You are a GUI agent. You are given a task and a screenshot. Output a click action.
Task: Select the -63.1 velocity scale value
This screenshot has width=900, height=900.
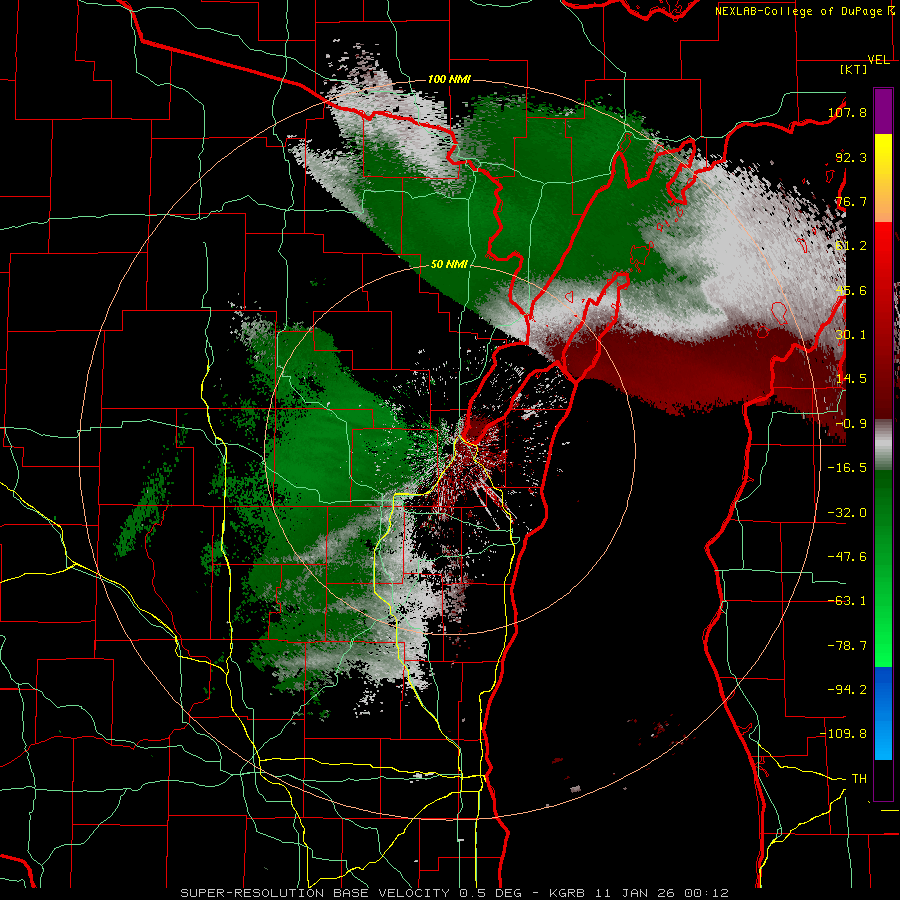[847, 600]
